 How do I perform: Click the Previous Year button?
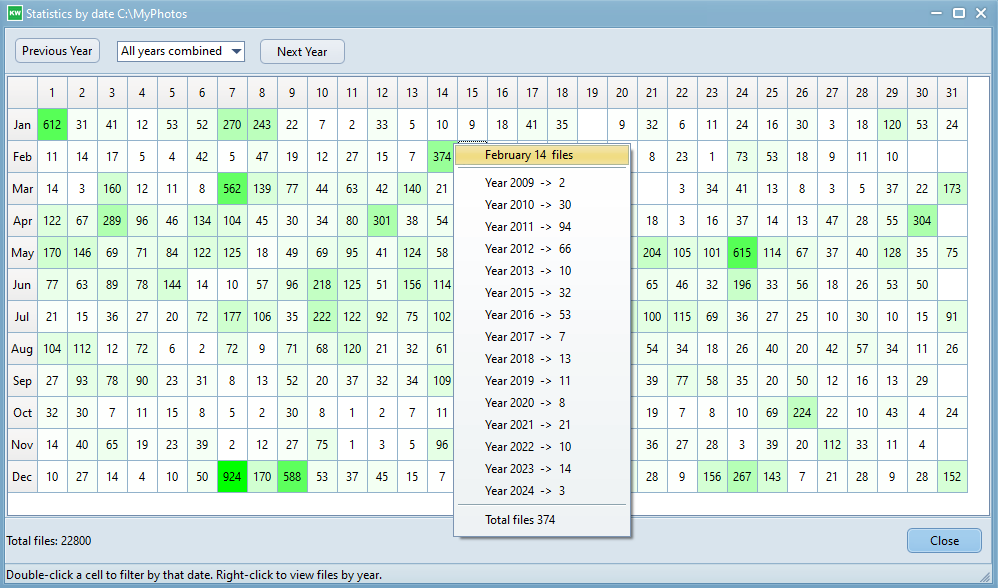(x=57, y=51)
